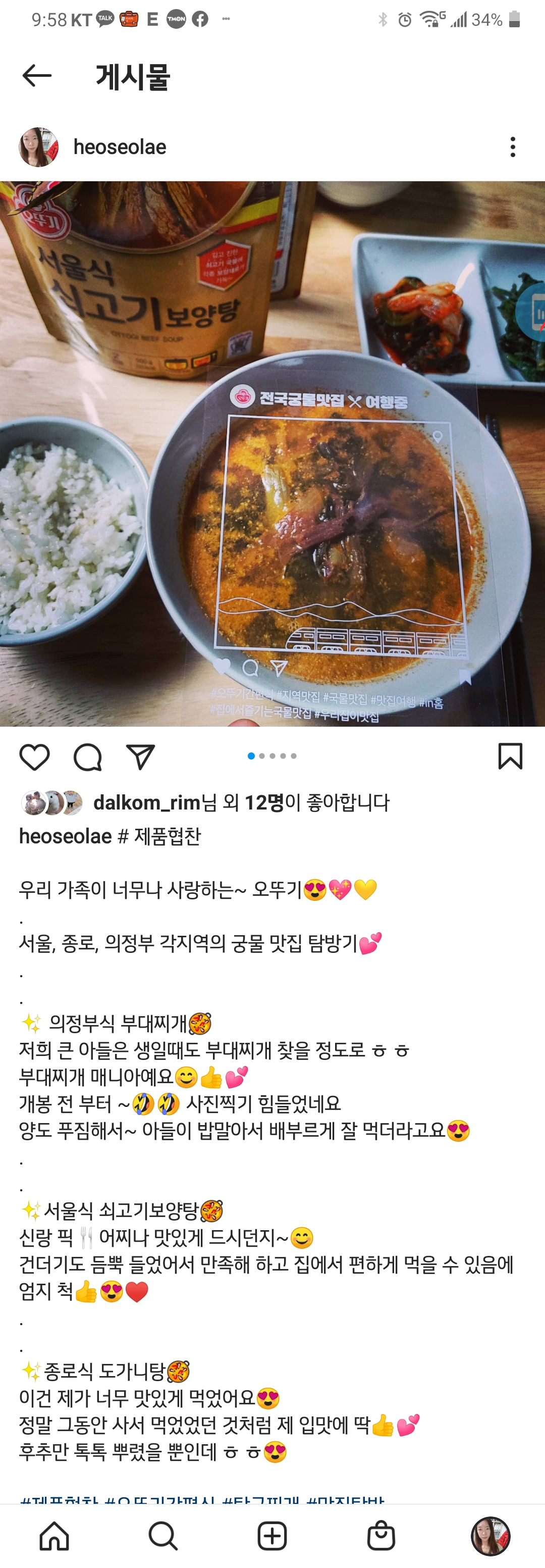This screenshot has height=1568, width=545.
Task: Open my profile tab avatar in the bottom bar
Action: click(490, 1535)
